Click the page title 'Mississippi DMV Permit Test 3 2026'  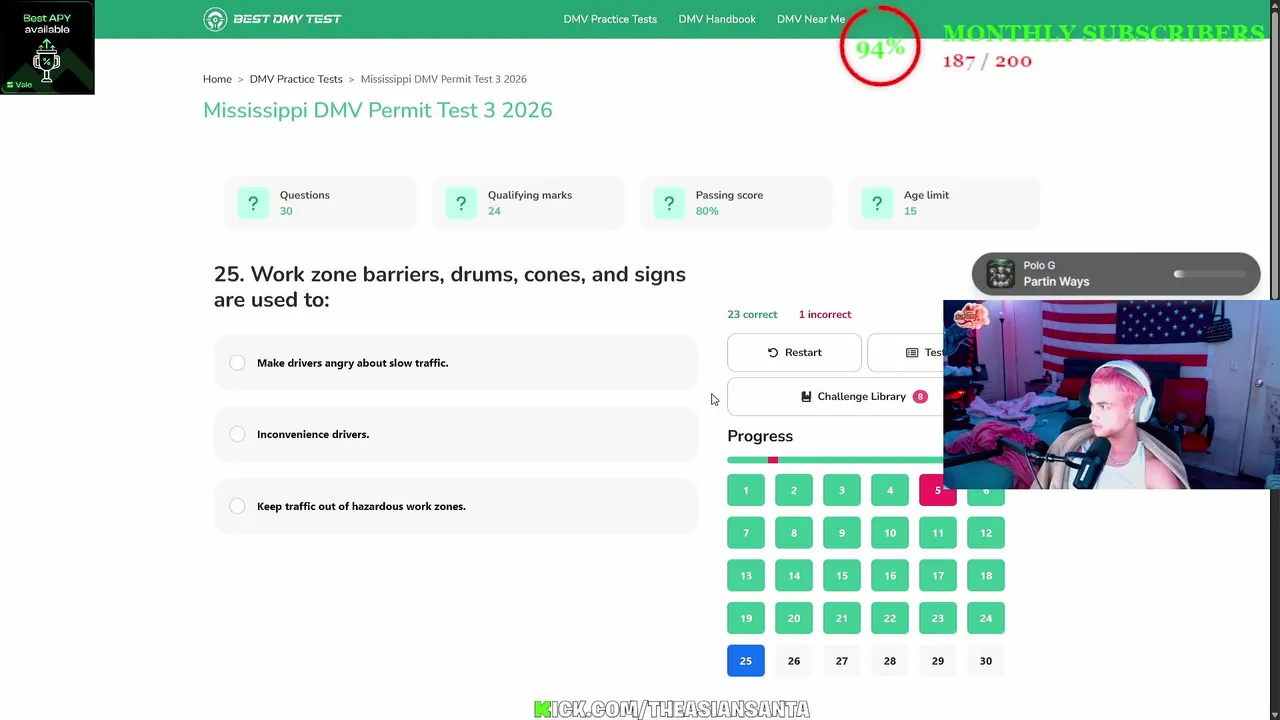click(378, 110)
